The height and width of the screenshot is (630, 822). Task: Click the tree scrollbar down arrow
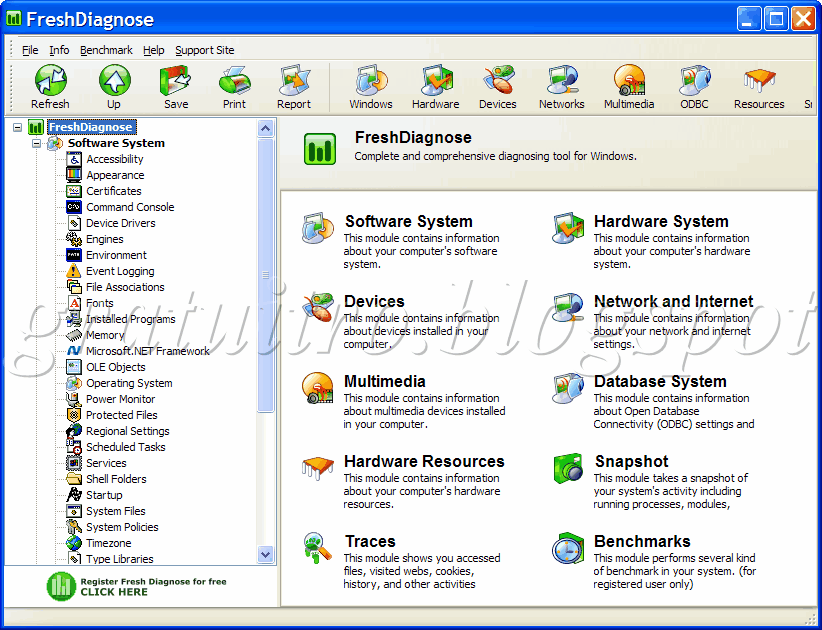pyautogui.click(x=266, y=554)
